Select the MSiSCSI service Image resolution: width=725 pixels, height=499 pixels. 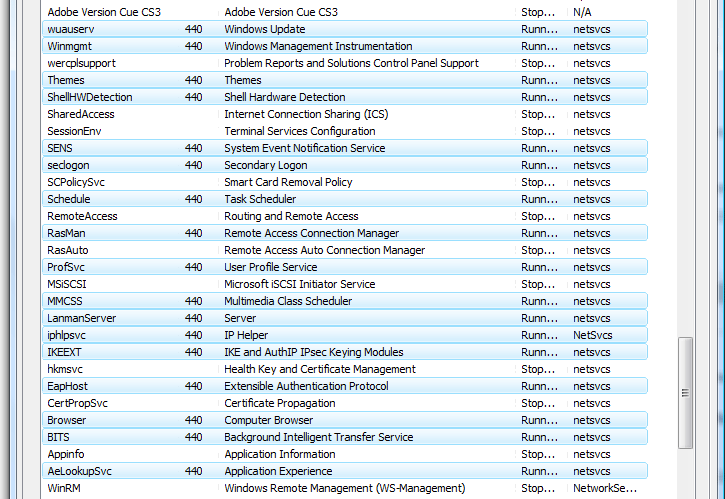344,284
